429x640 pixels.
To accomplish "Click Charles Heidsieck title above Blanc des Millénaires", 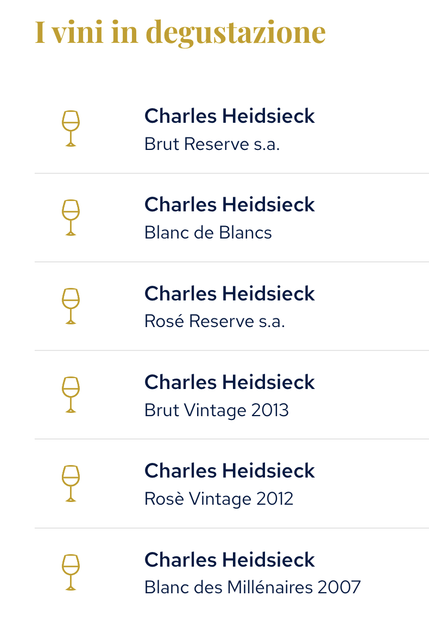I will click(x=230, y=560).
